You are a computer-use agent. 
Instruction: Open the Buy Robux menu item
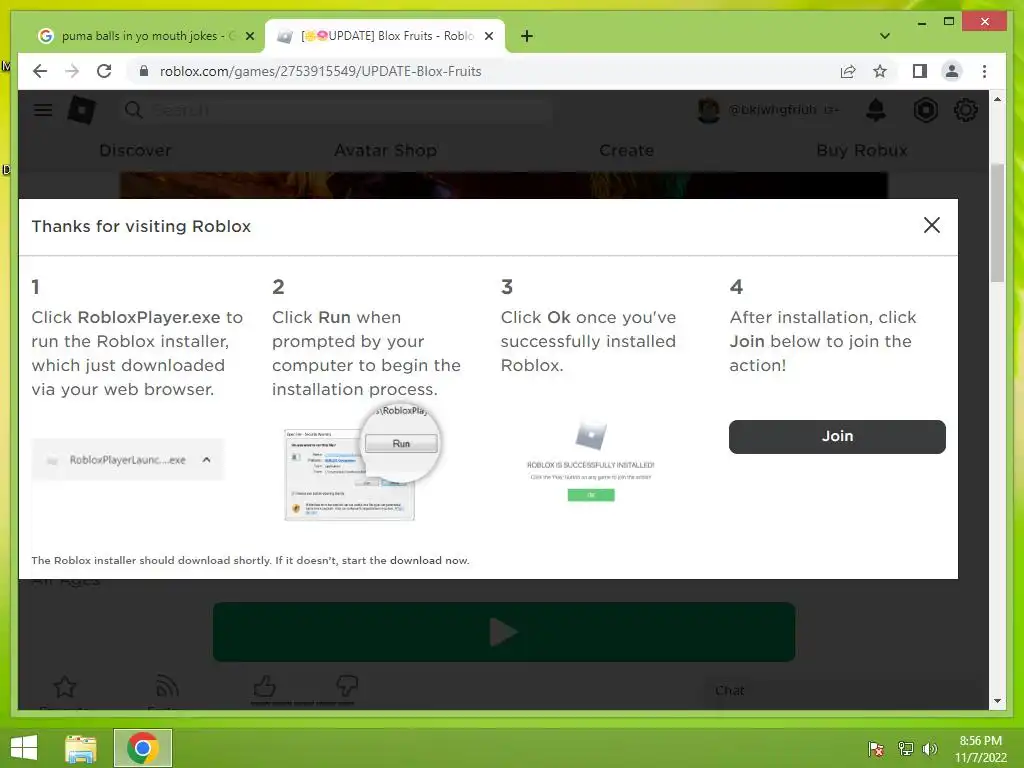pyautogui.click(x=861, y=150)
